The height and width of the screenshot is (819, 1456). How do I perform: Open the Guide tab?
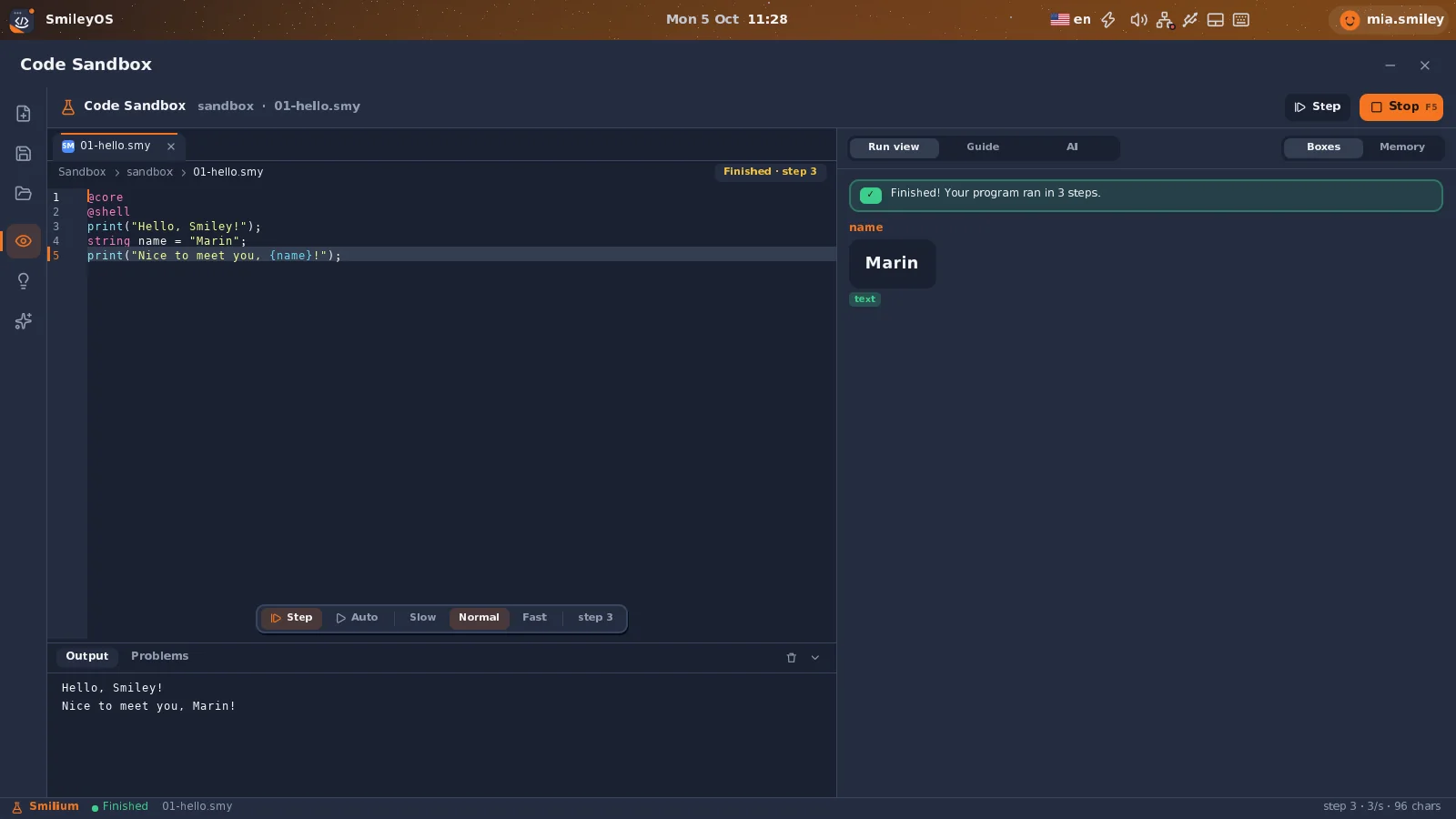[983, 147]
